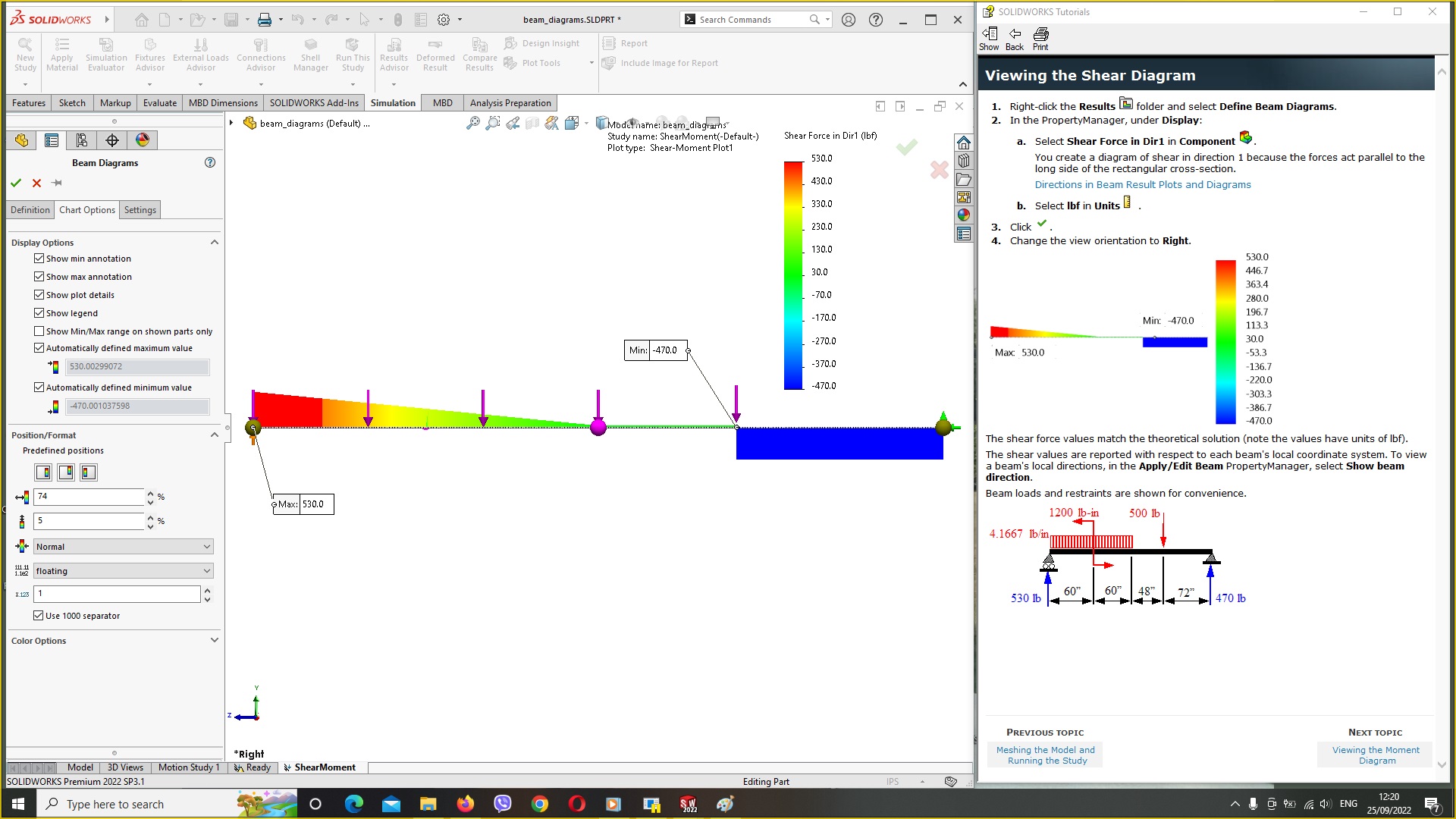Switch to Features tab
1456x819 pixels.
pyautogui.click(x=29, y=103)
